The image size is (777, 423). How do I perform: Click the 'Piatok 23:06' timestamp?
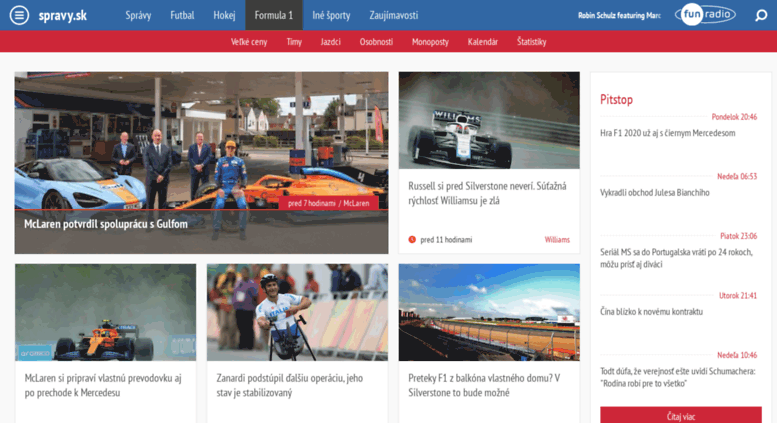pos(738,236)
